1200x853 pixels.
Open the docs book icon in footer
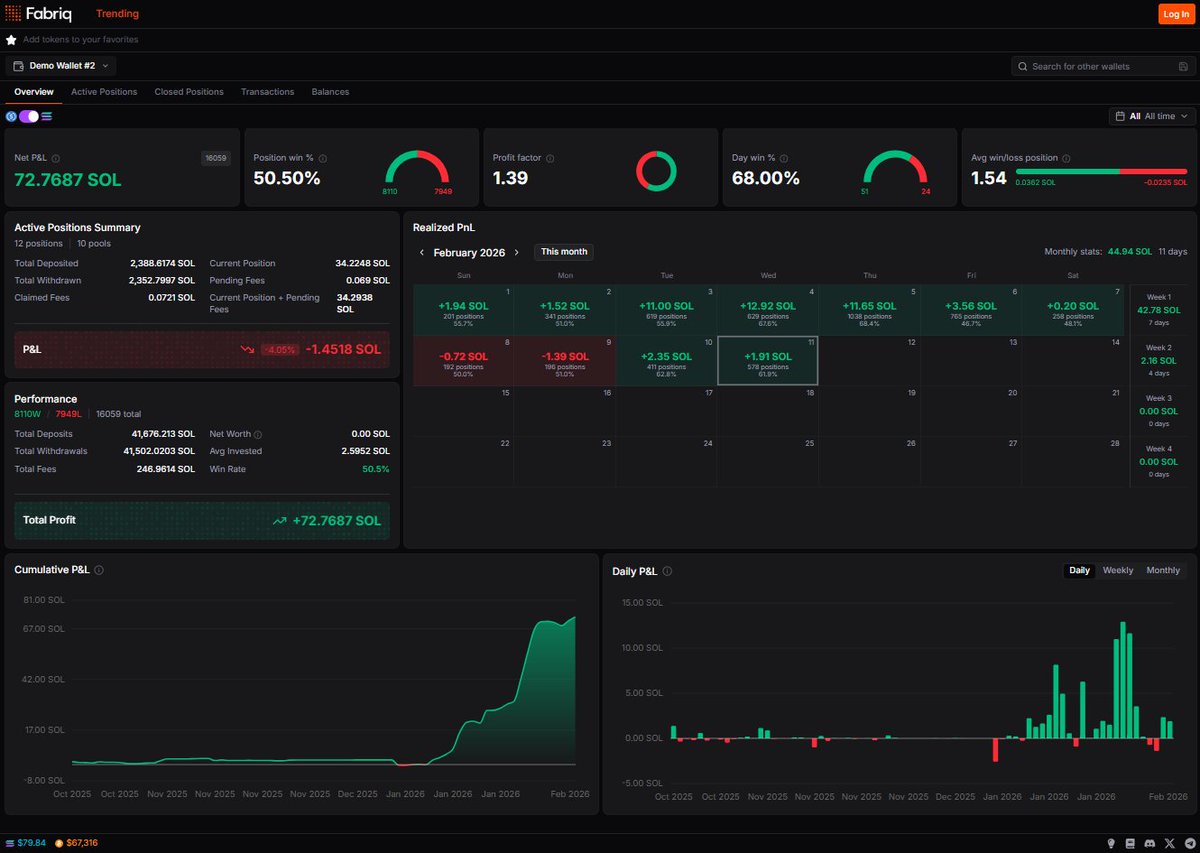click(1130, 843)
